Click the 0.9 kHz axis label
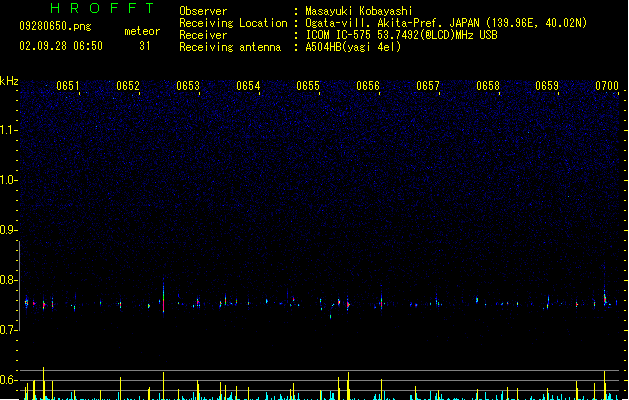This screenshot has height=400, width=629. click(8, 230)
